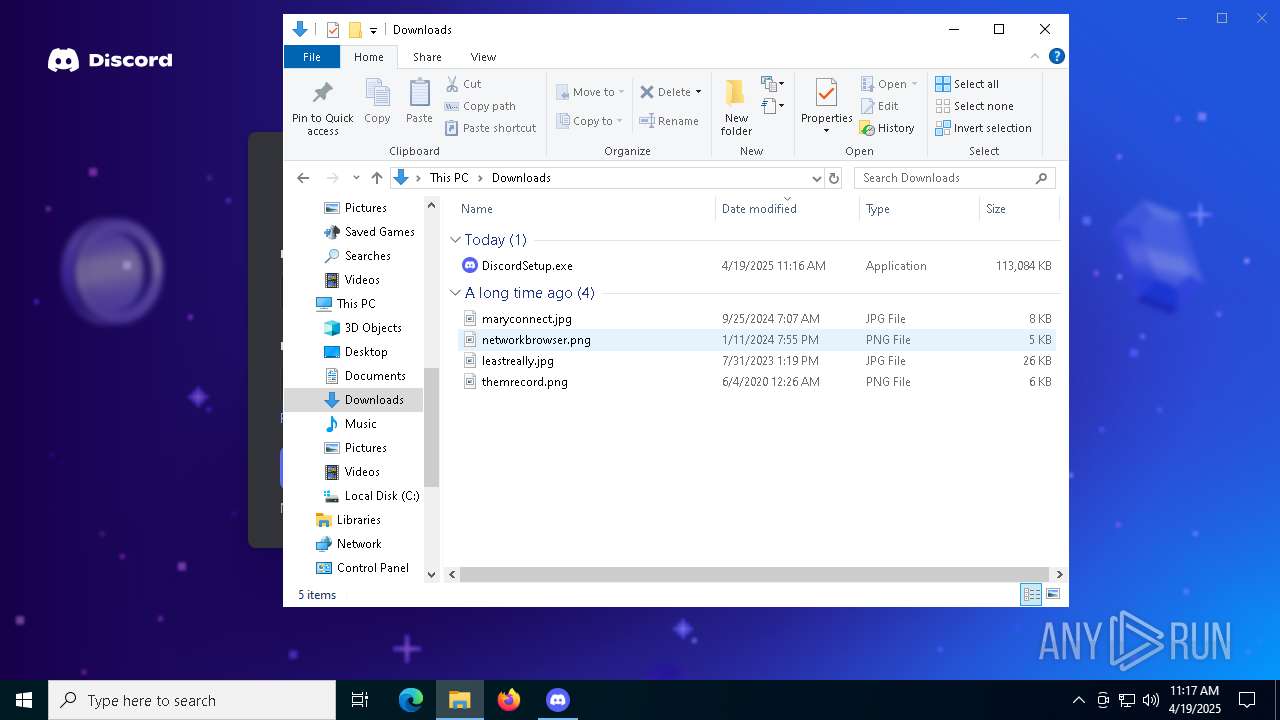Click This PC in address bar
1280x720 pixels.
tap(449, 178)
